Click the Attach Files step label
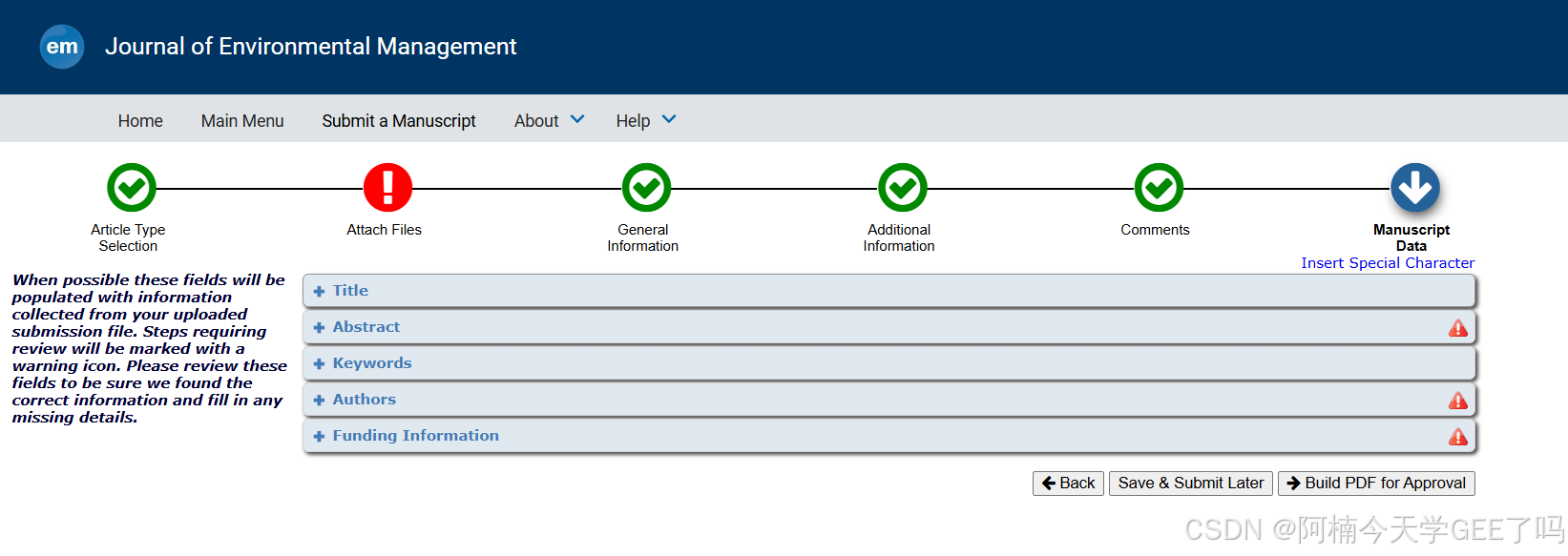The width and height of the screenshot is (1568, 556). (x=384, y=230)
